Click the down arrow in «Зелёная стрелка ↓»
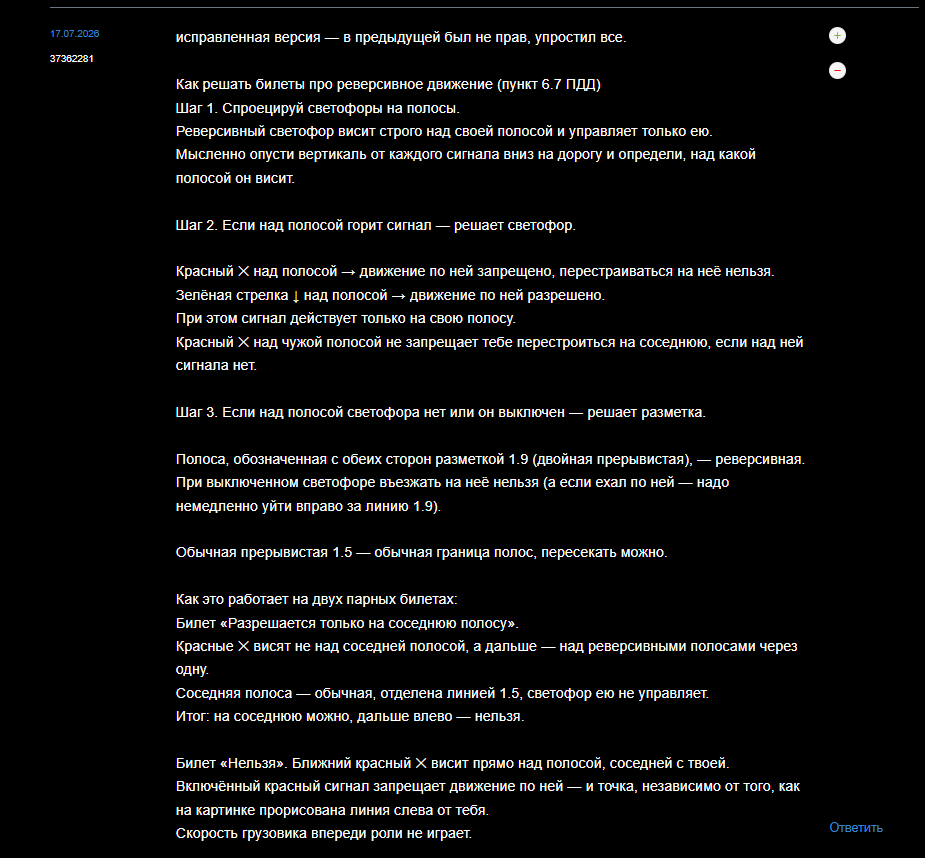 pos(296,296)
